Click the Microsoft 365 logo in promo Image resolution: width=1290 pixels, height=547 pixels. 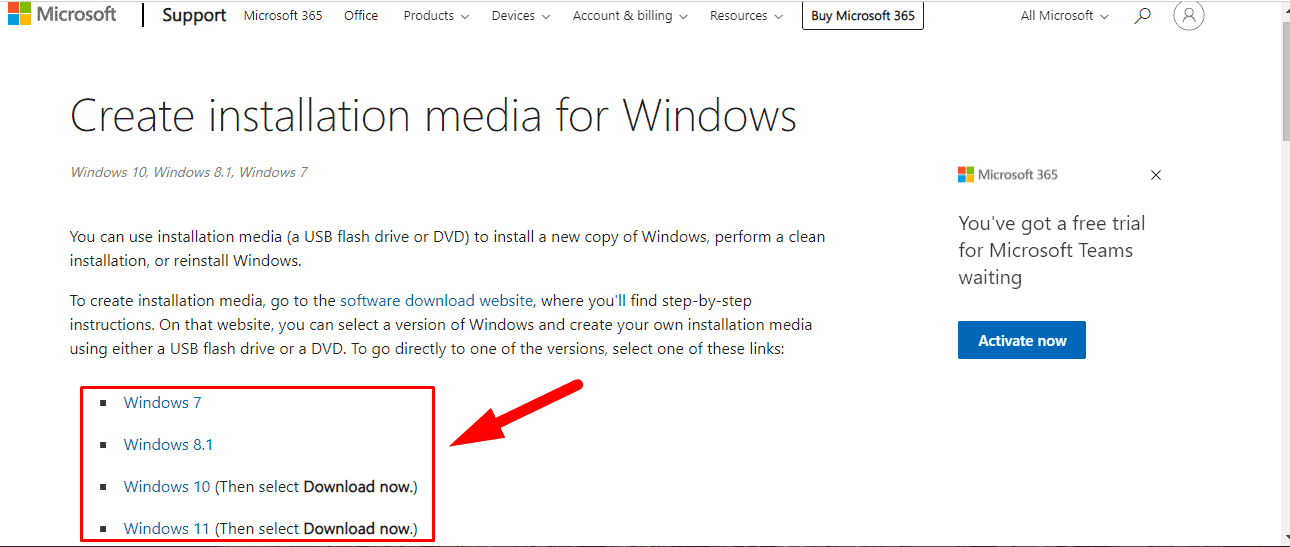tap(1007, 175)
